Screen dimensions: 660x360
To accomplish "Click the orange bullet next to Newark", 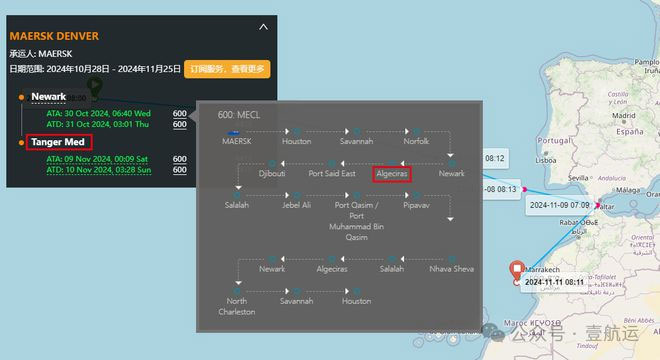I will click(x=21, y=97).
